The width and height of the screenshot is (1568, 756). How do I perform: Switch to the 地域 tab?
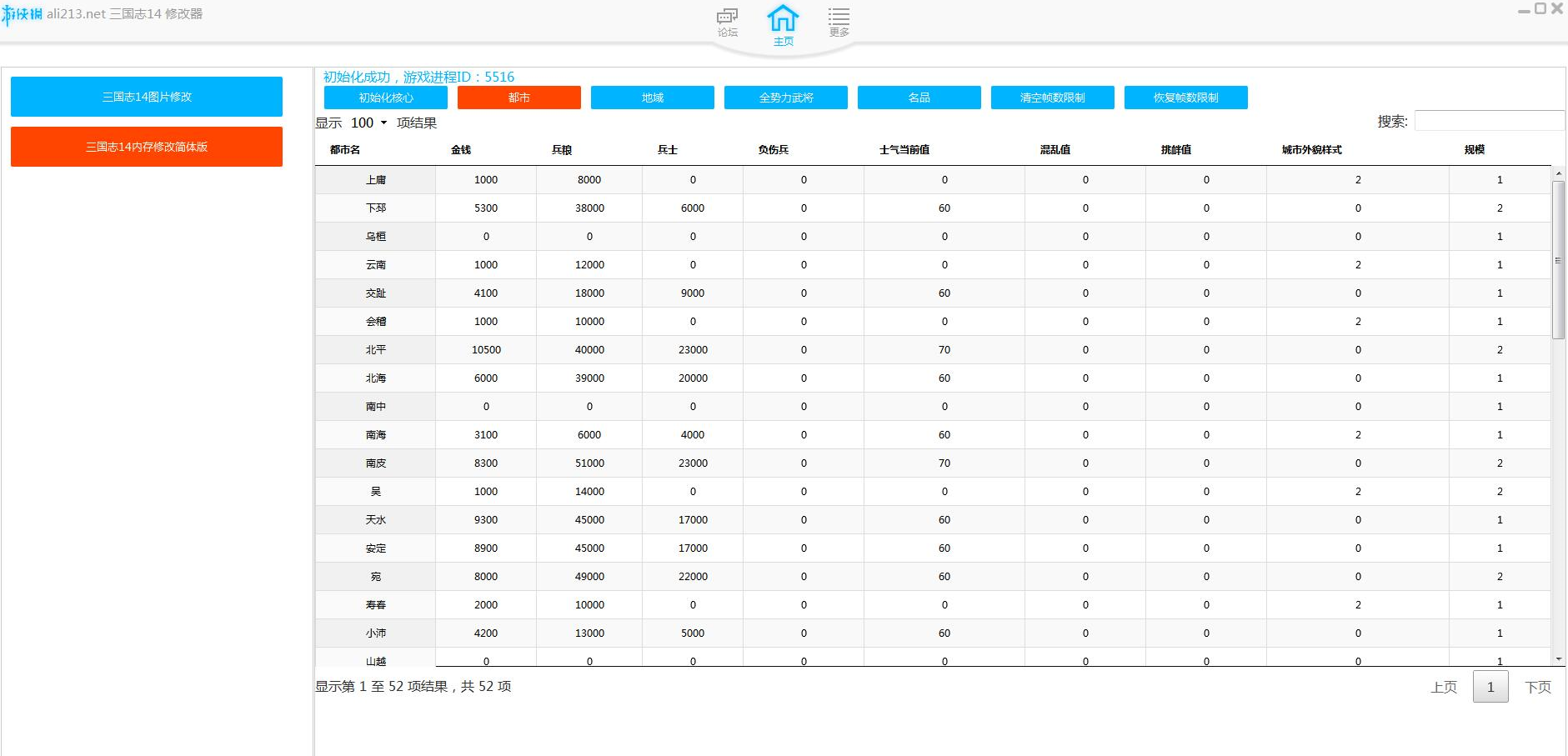(652, 98)
